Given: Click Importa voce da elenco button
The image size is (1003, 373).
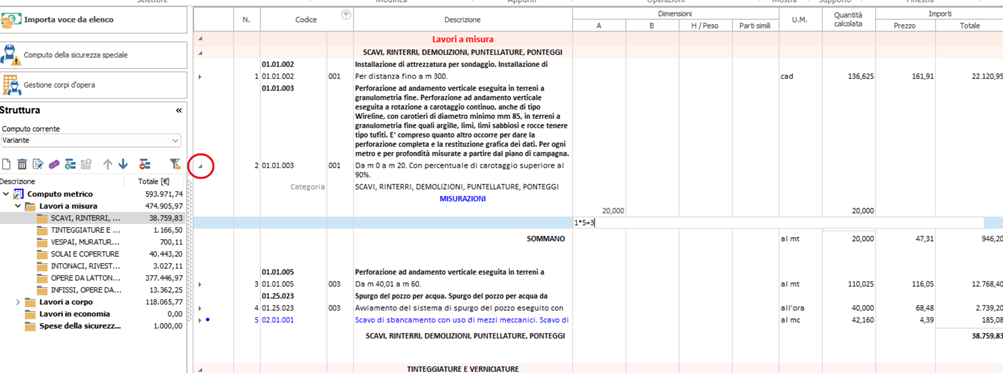Looking at the screenshot, I should 93,20.
